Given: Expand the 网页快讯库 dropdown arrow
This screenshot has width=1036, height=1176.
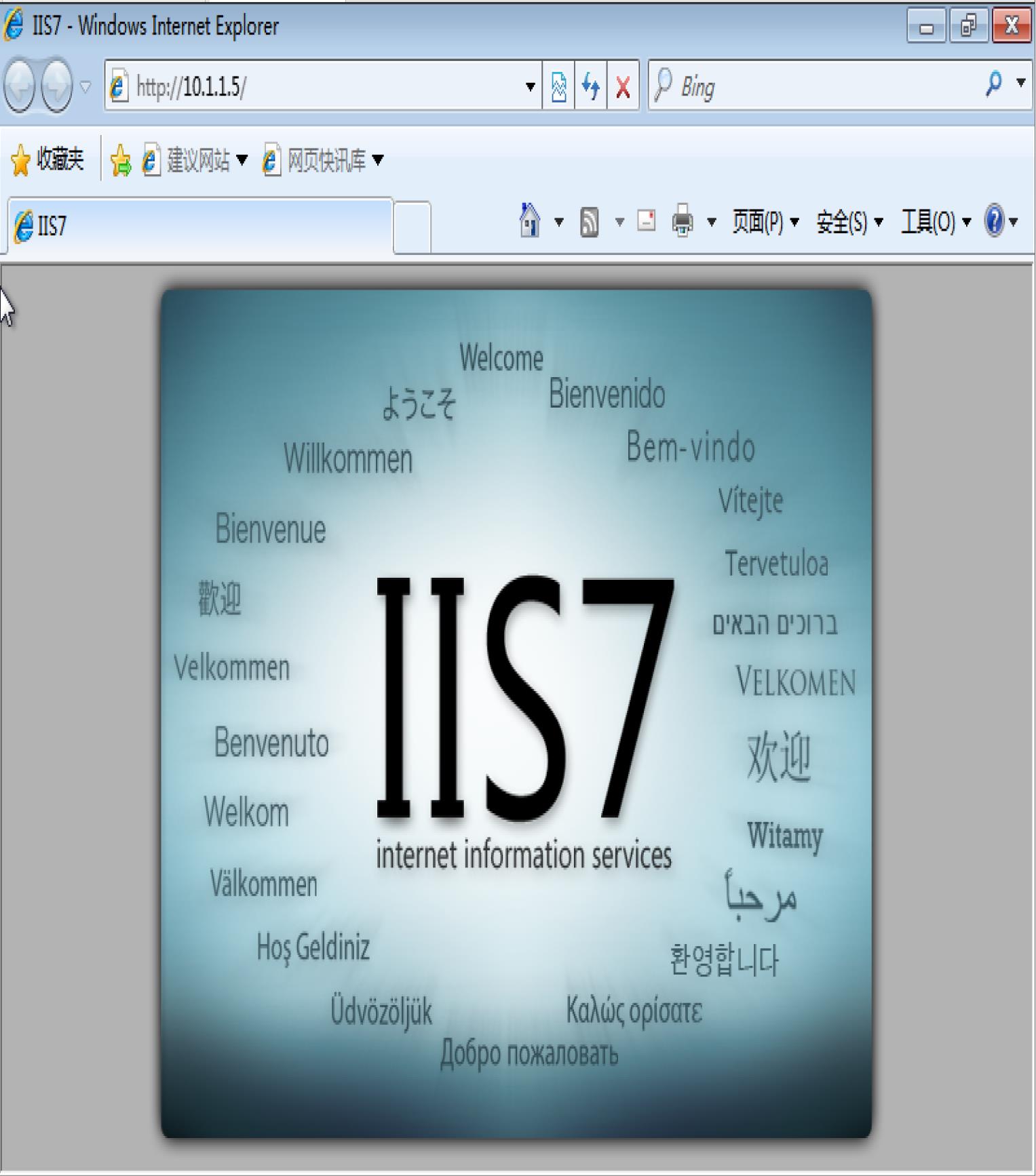Looking at the screenshot, I should click(378, 160).
